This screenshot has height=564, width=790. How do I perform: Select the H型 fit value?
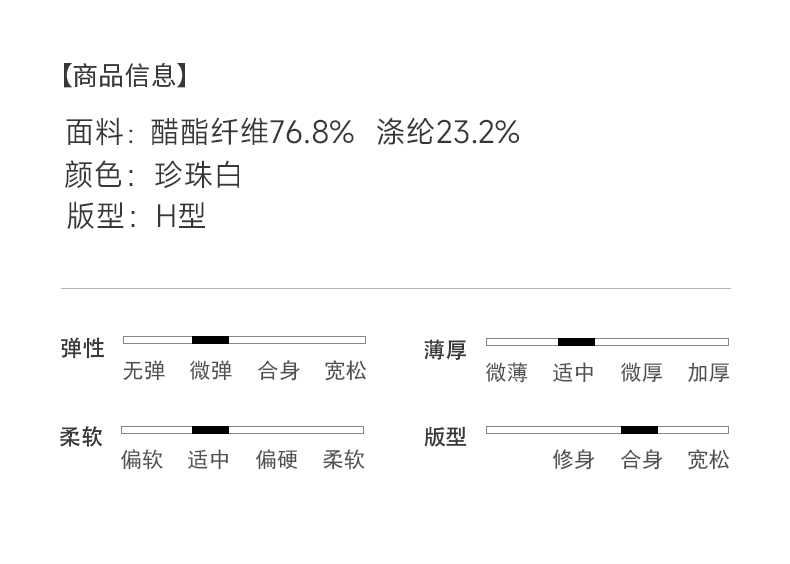(x=180, y=216)
